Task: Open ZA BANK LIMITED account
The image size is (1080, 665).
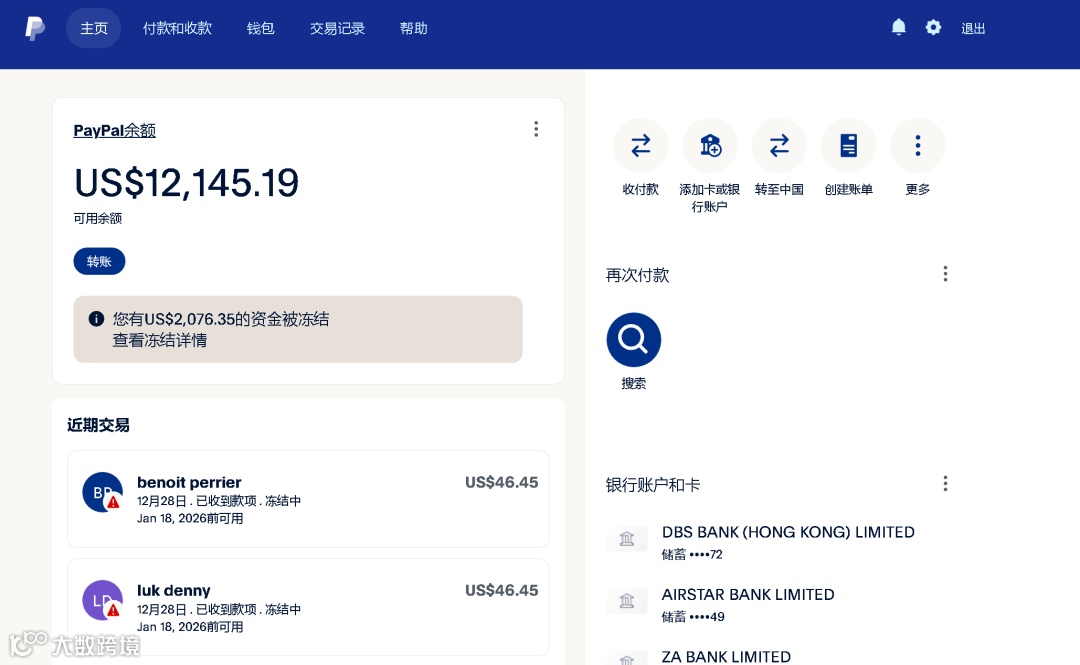Action: [726, 657]
